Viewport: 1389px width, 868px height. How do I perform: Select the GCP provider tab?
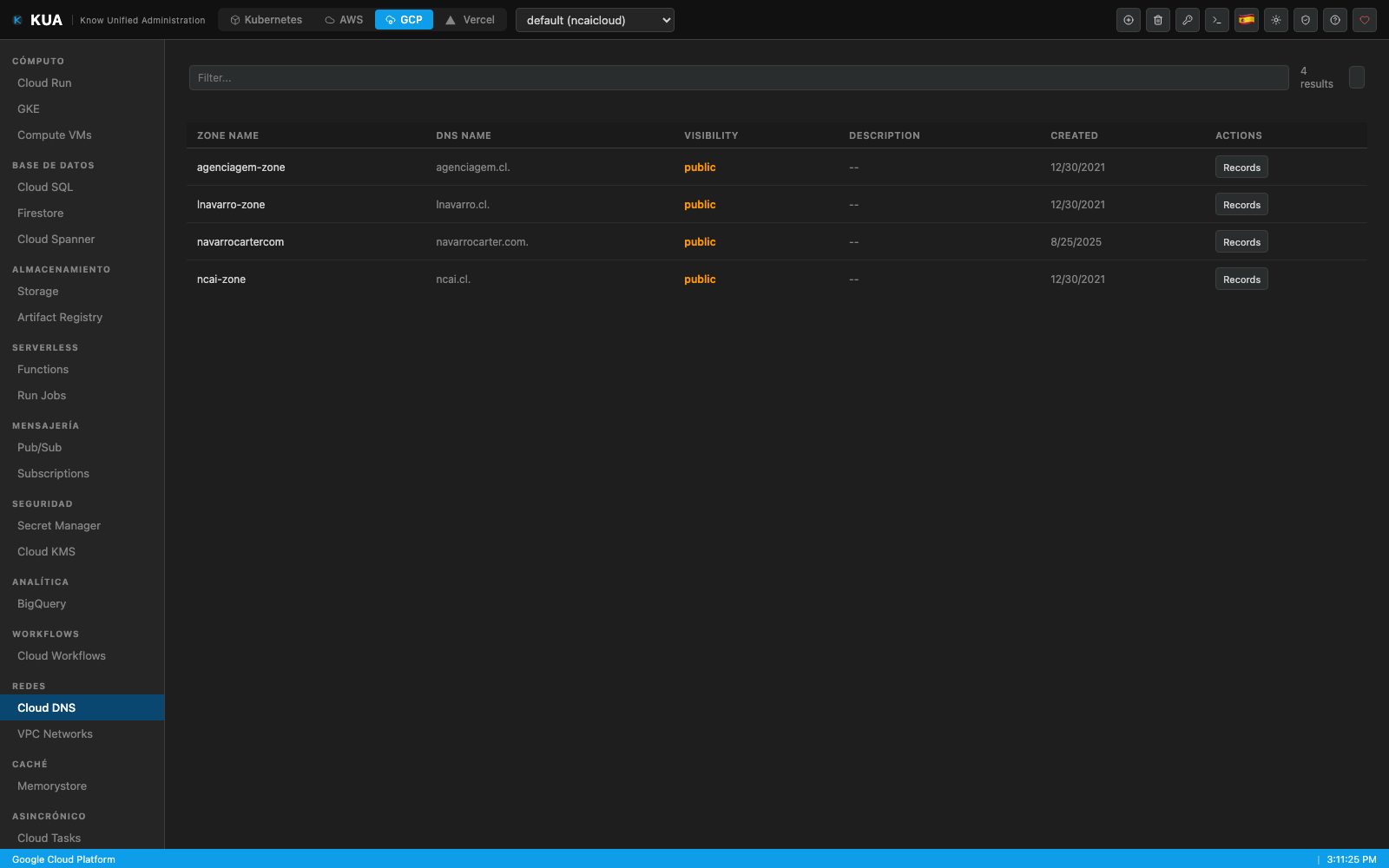[x=404, y=20]
